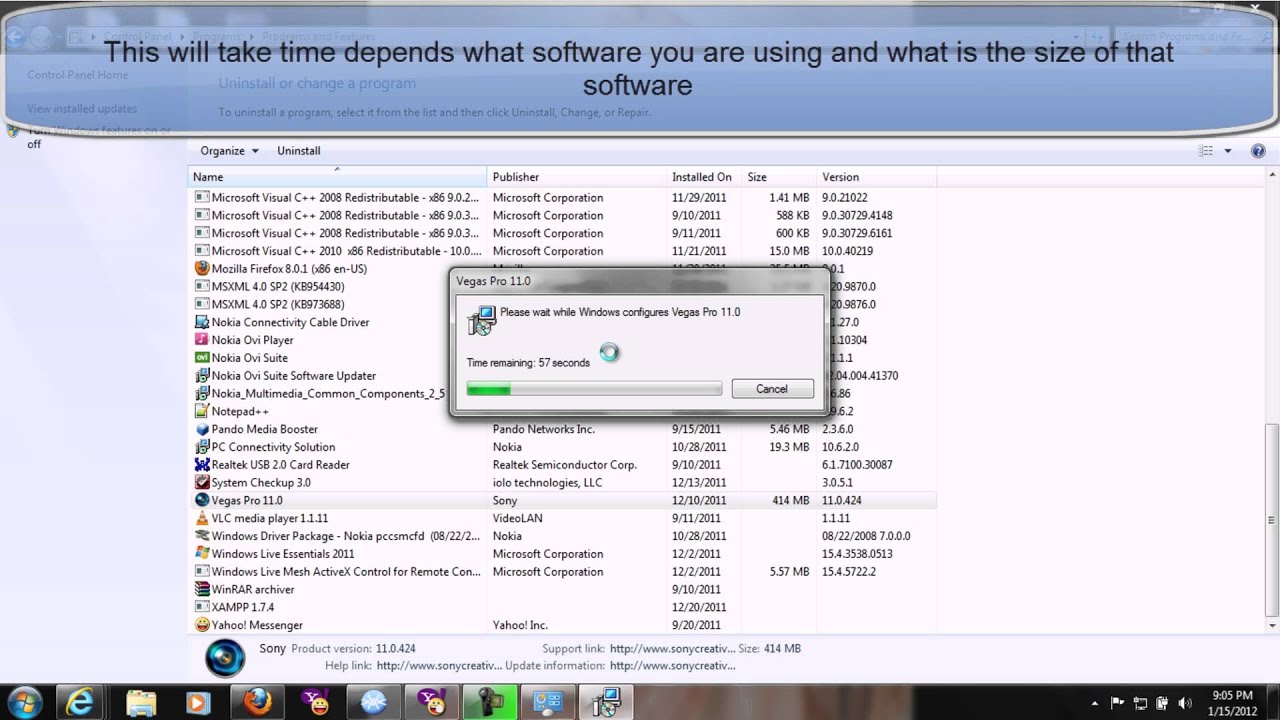Click the Vegas Pro progress bar
The height and width of the screenshot is (720, 1280).
coord(594,389)
